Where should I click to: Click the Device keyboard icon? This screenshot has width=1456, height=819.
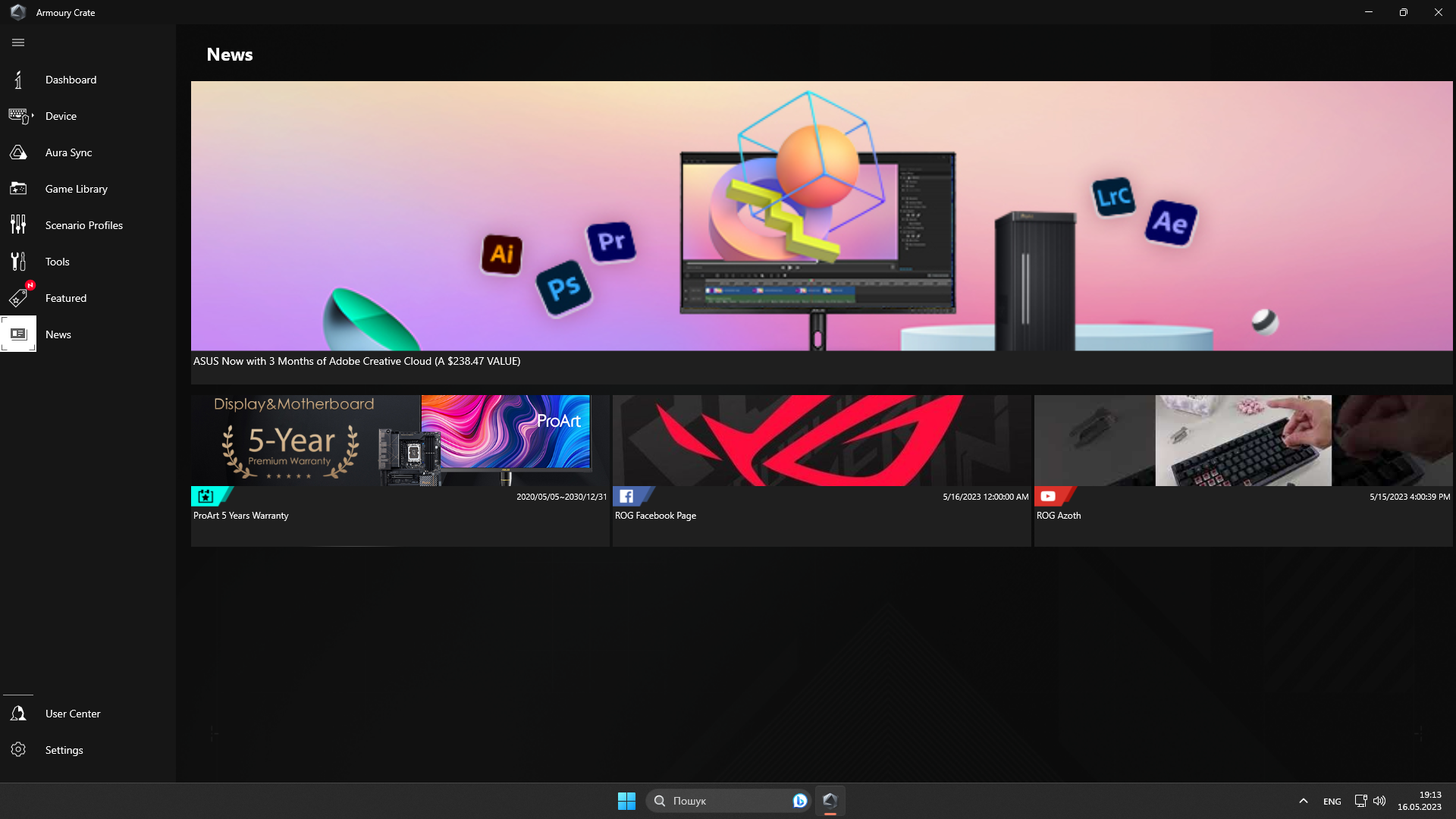[18, 116]
